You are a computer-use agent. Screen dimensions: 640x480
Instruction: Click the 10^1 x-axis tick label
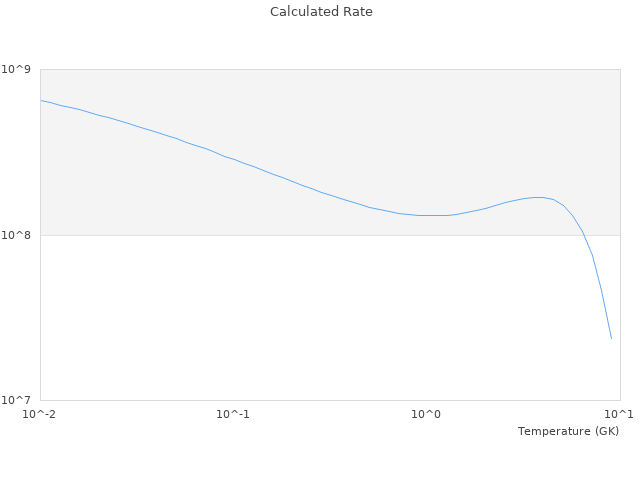619,414
